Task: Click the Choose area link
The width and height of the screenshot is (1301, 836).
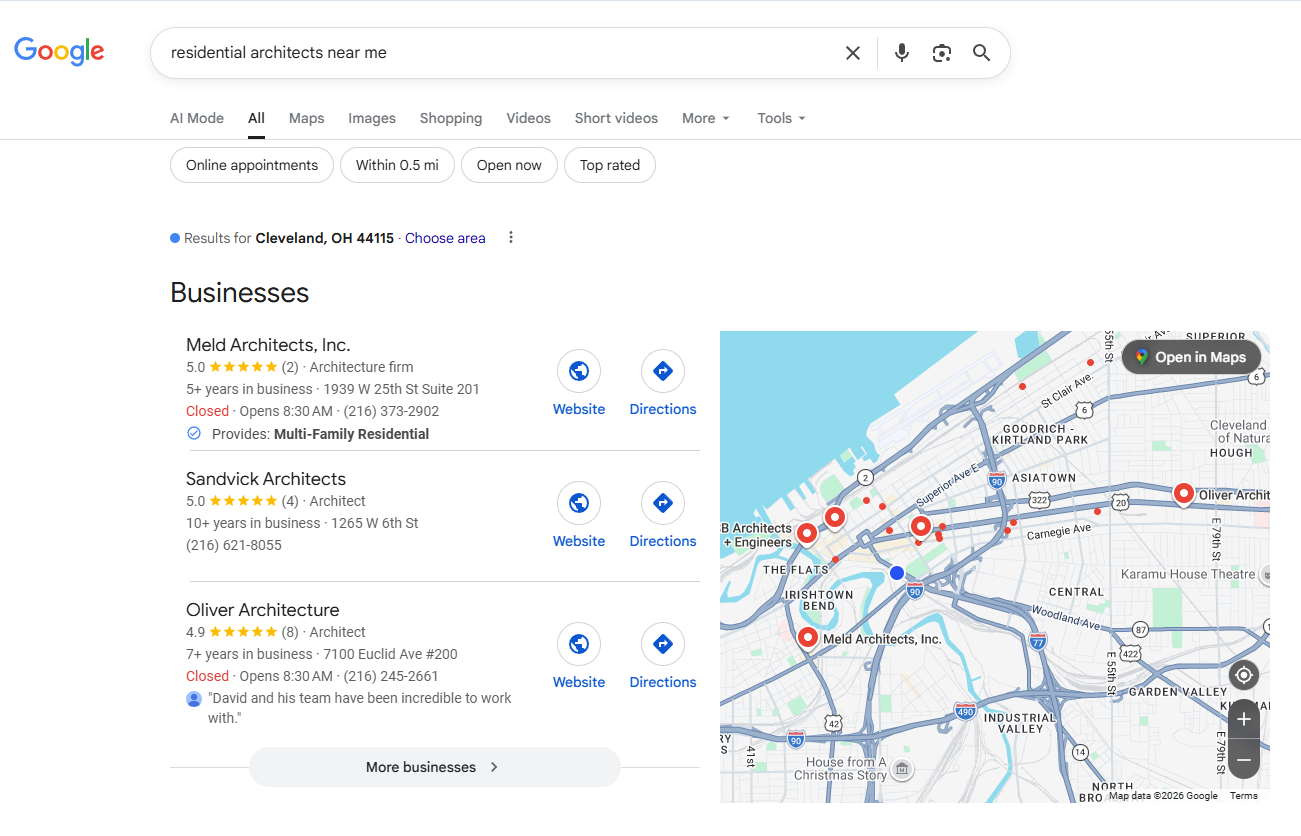Action: [x=445, y=238]
